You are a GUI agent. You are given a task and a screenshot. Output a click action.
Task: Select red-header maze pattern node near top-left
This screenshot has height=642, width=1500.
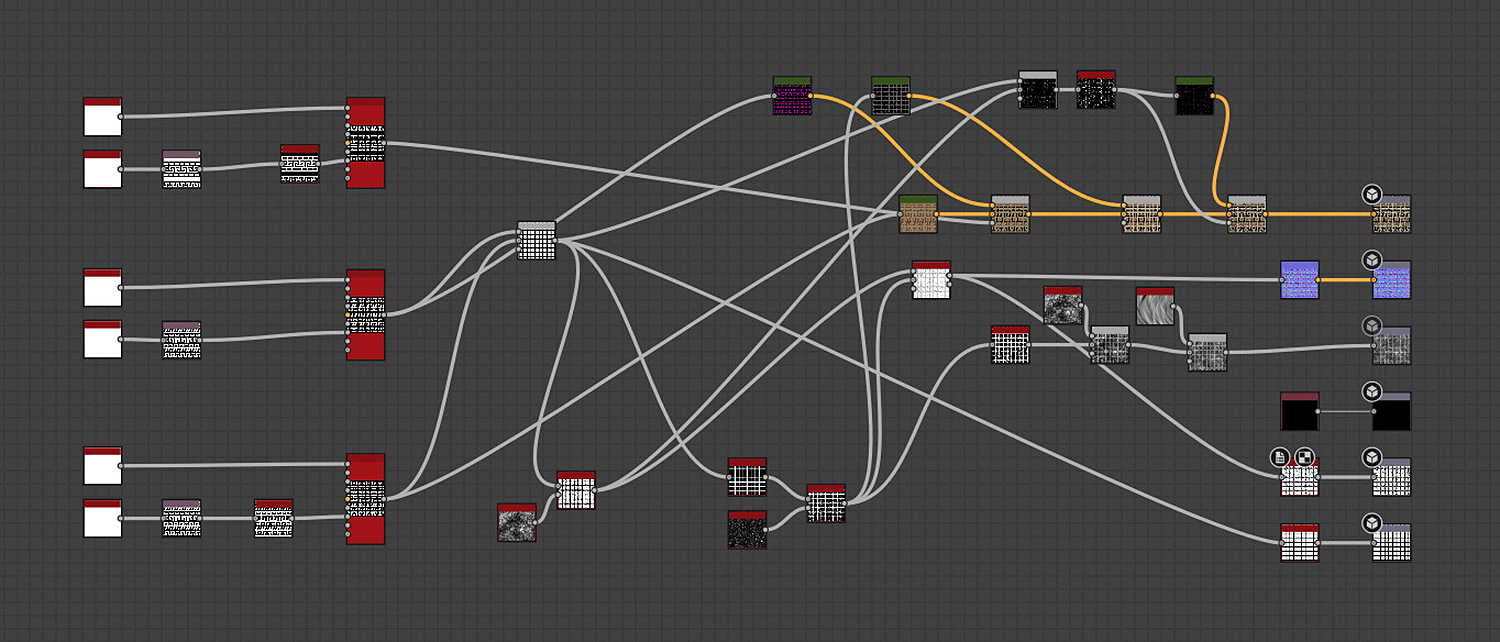300,164
